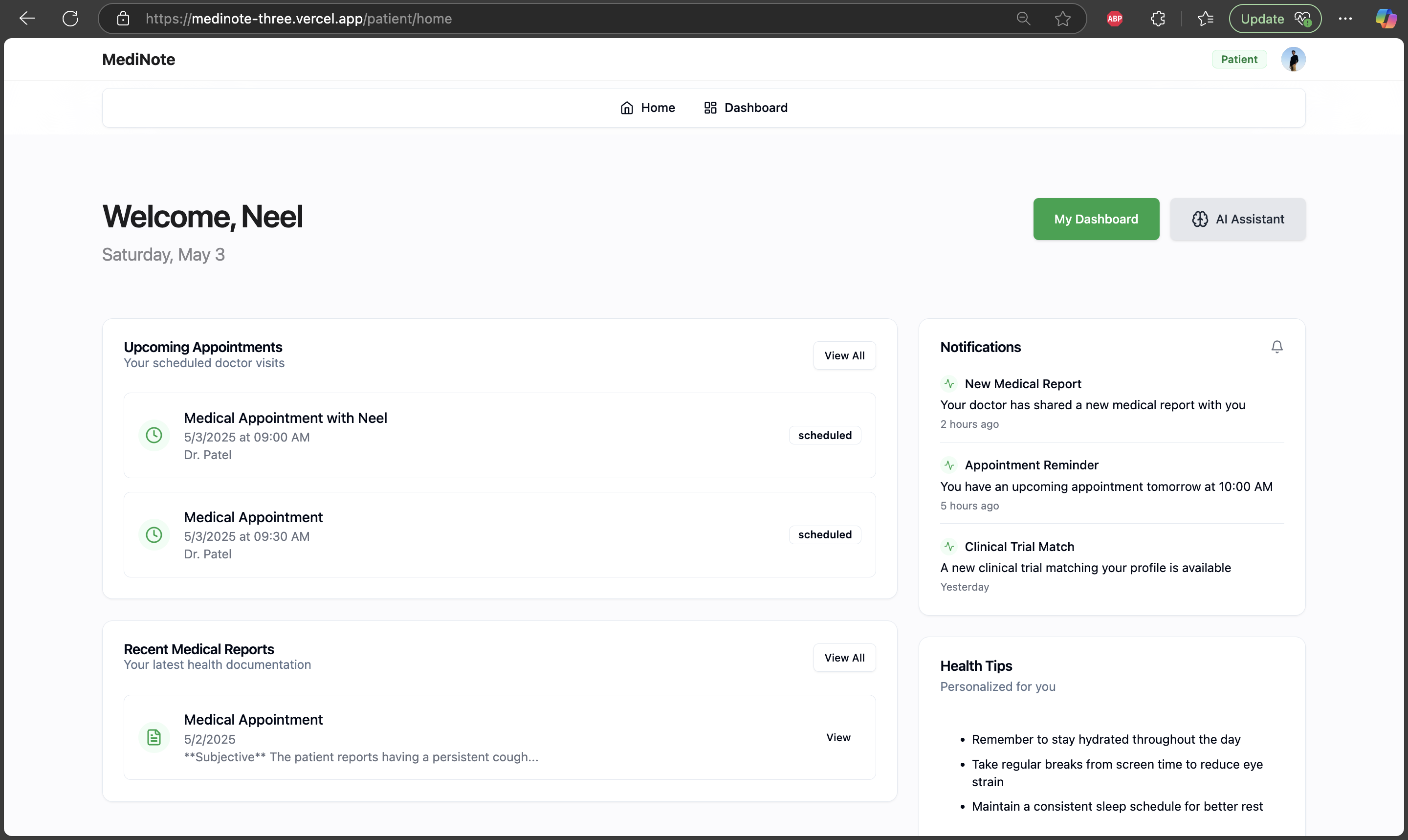Open the favorites list icon

click(x=1205, y=19)
